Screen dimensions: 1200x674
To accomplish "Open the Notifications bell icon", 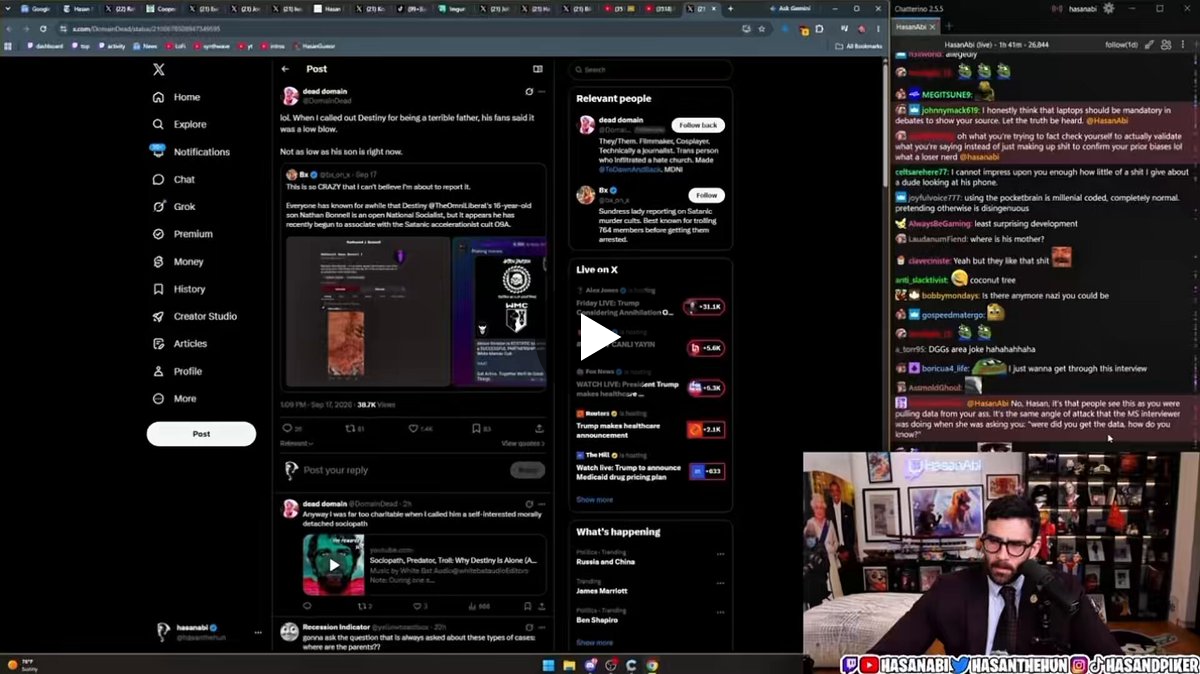I will (x=158, y=151).
